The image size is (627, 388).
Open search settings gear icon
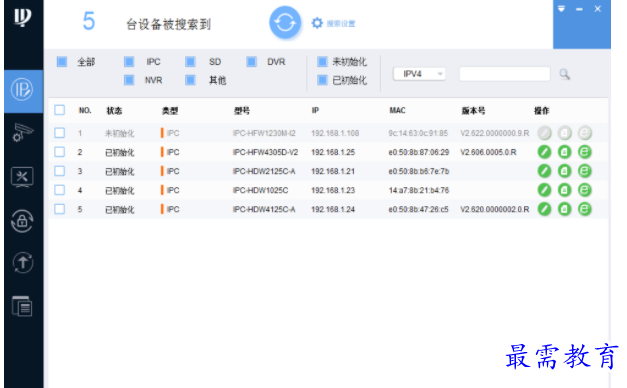[317, 23]
